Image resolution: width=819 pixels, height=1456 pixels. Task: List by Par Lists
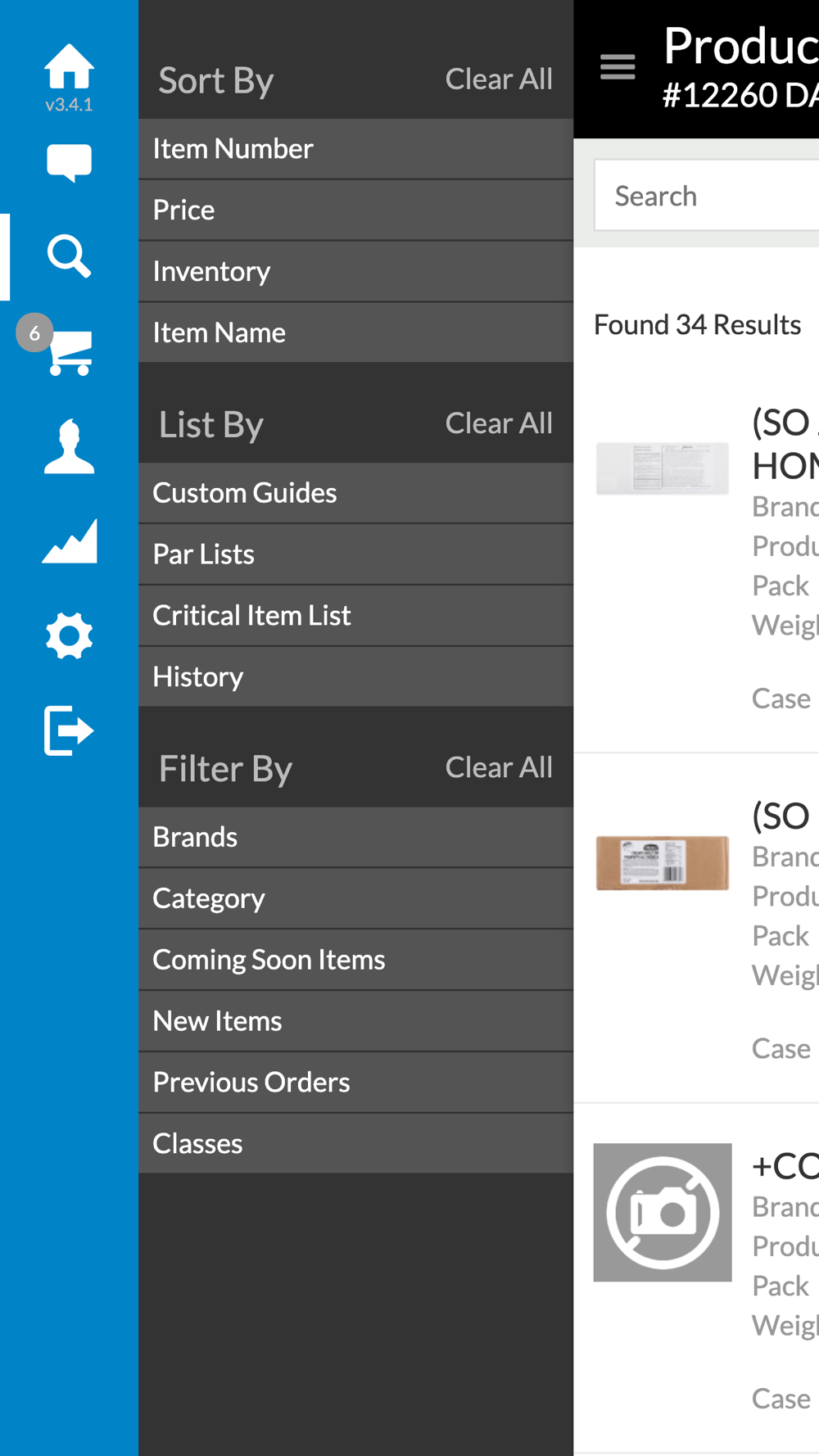pyautogui.click(x=355, y=554)
